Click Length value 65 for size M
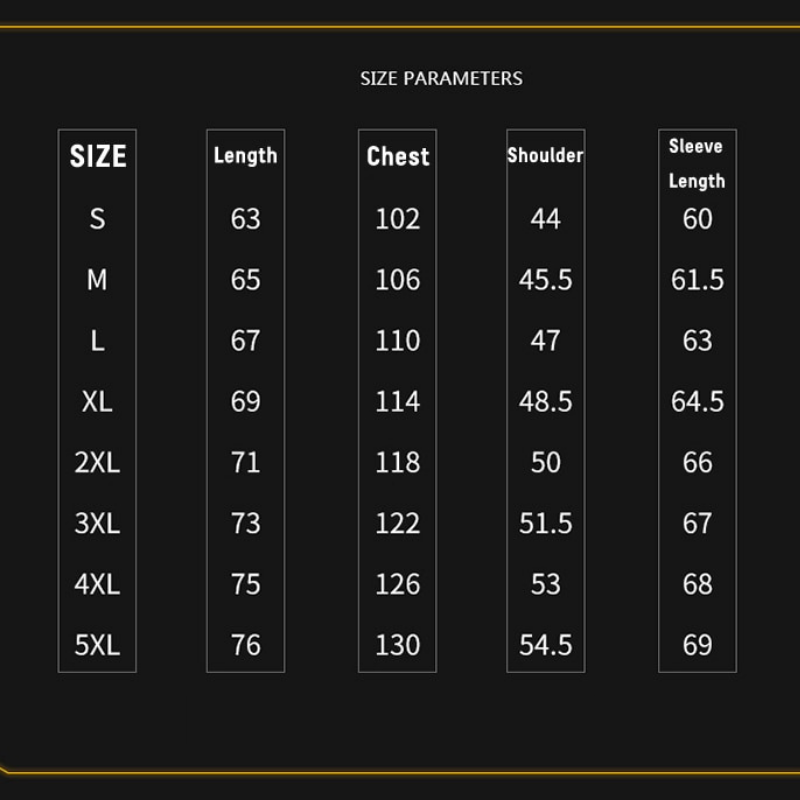 245,280
